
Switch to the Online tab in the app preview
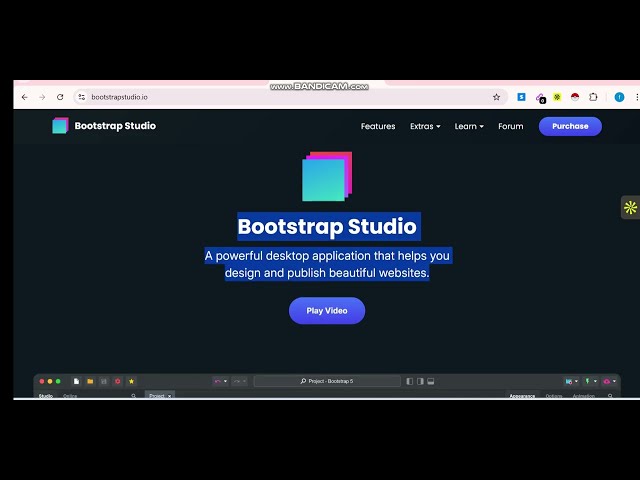point(70,396)
